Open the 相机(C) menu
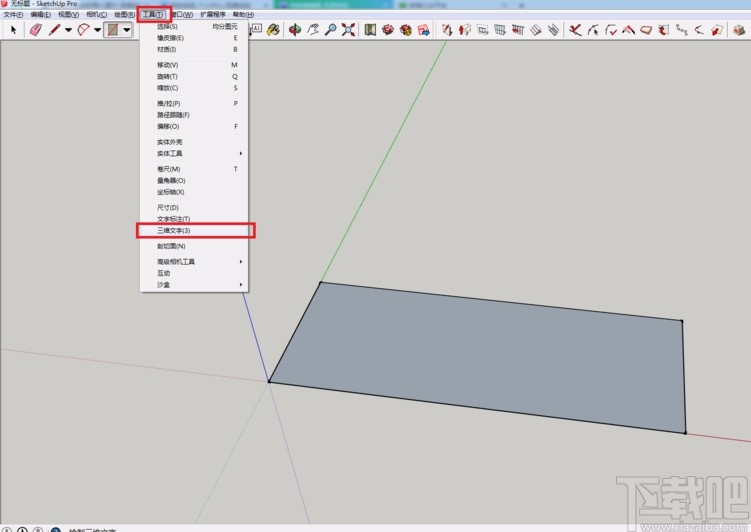751x532 pixels. click(x=96, y=14)
